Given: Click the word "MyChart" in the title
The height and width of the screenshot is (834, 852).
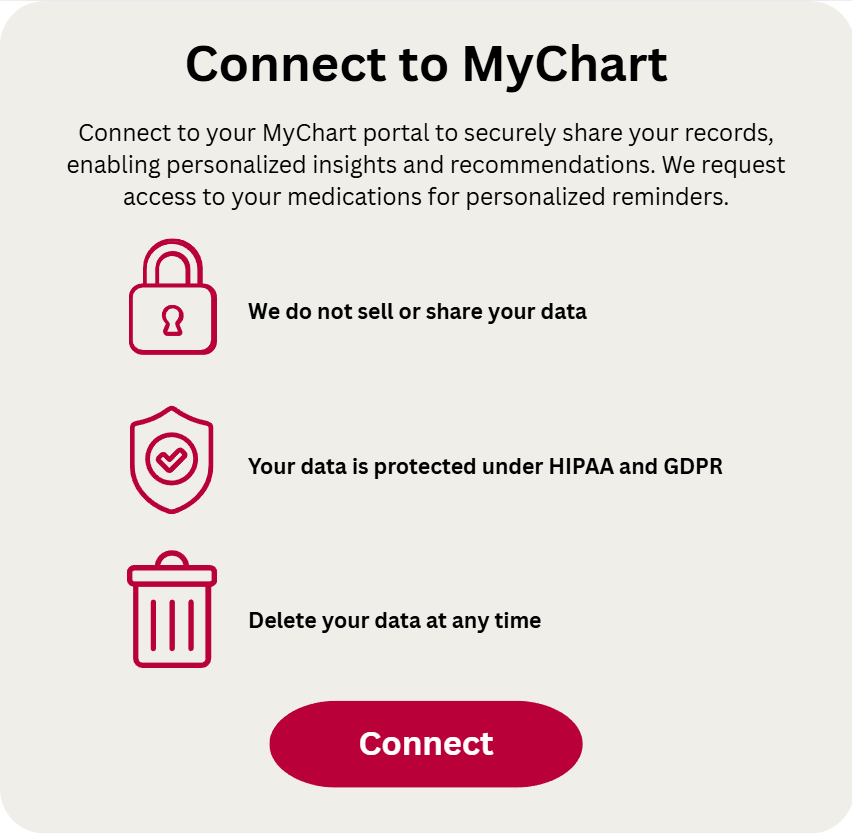Looking at the screenshot, I should click(564, 64).
